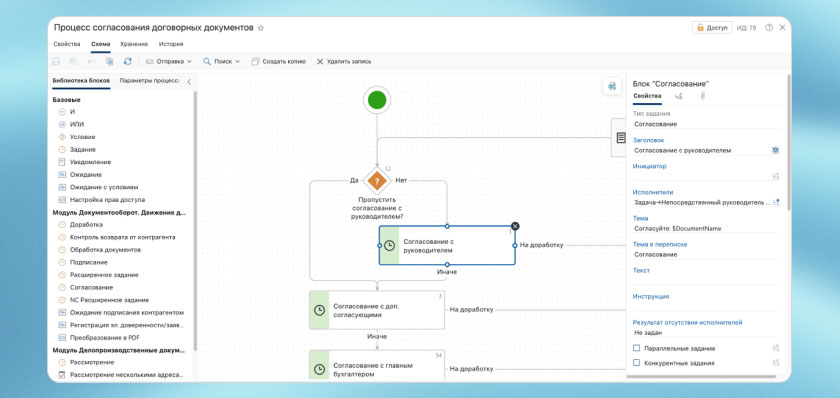Click the Удалить запись button

(343, 62)
